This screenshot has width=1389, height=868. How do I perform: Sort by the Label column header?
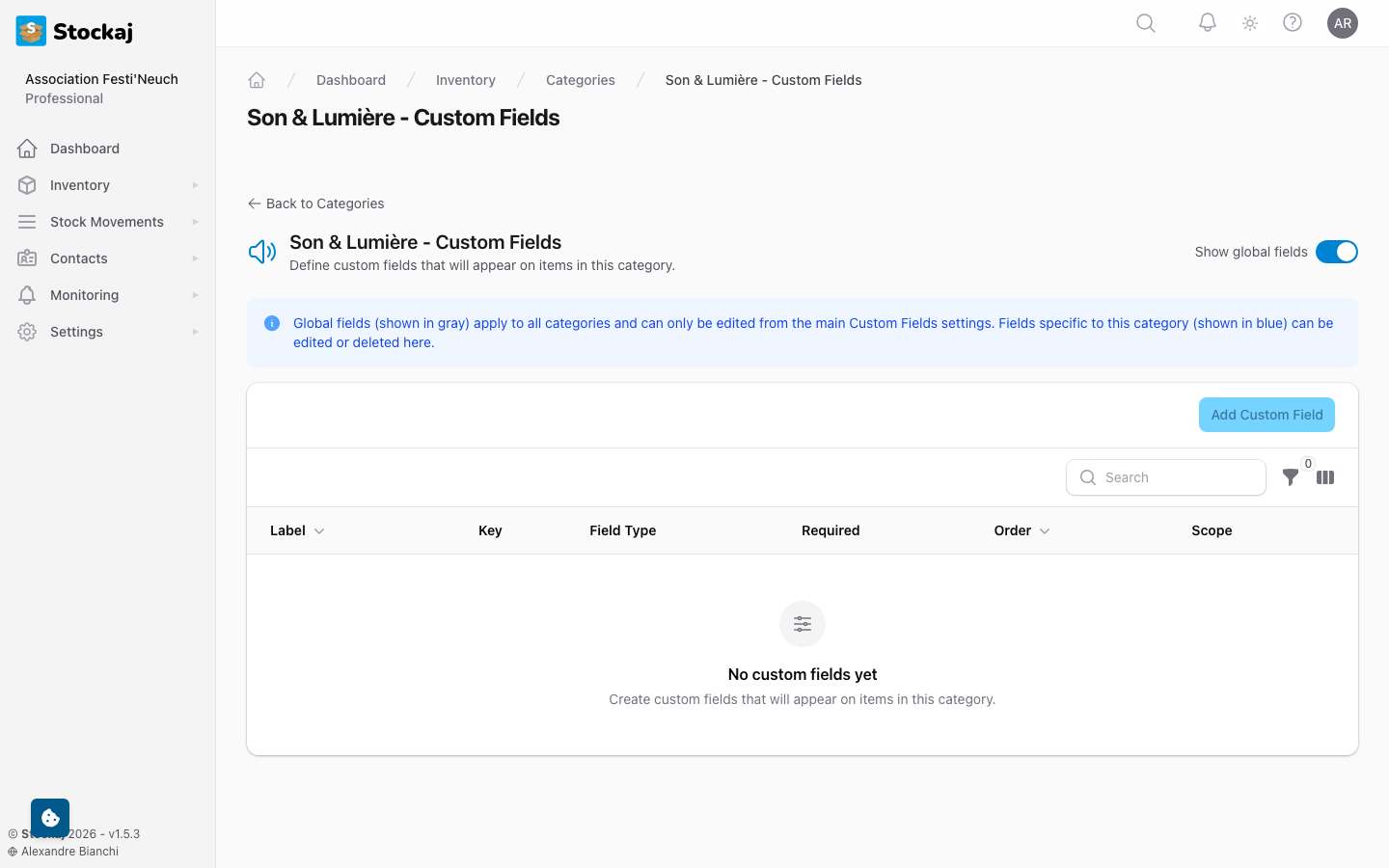[x=297, y=530]
